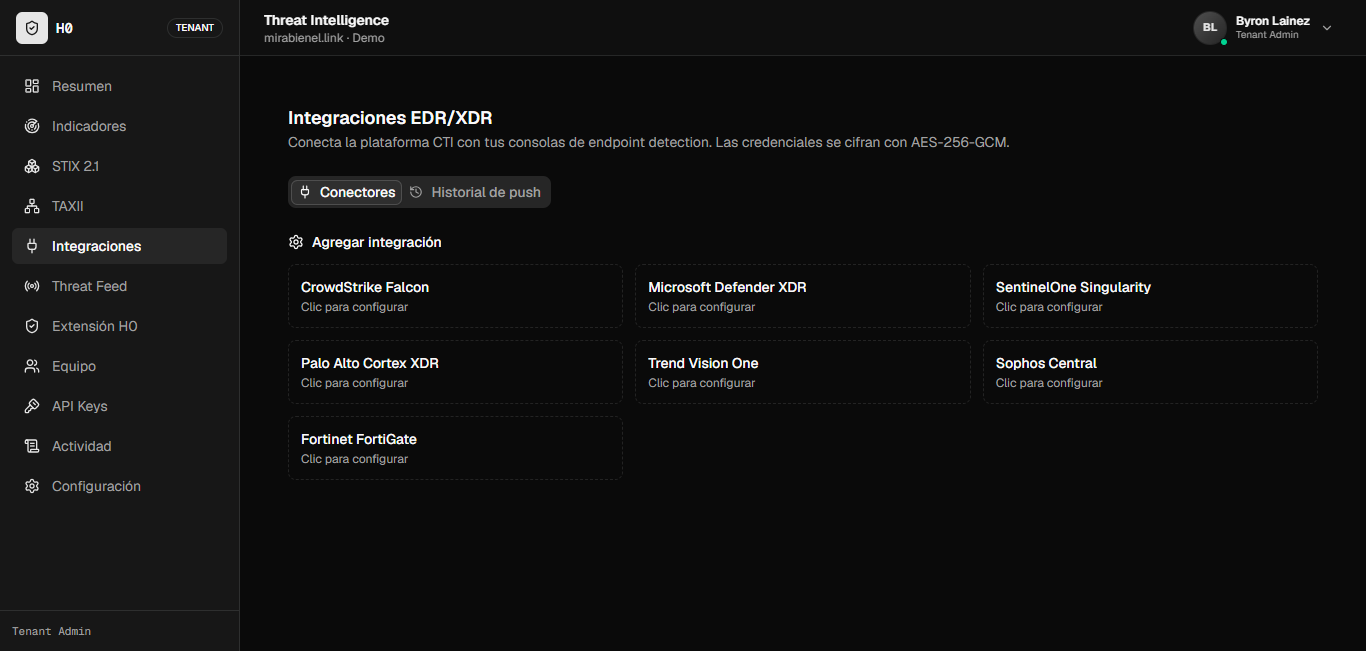This screenshot has height=651, width=1366.
Task: Click the Agregar integración label
Action: tap(377, 242)
